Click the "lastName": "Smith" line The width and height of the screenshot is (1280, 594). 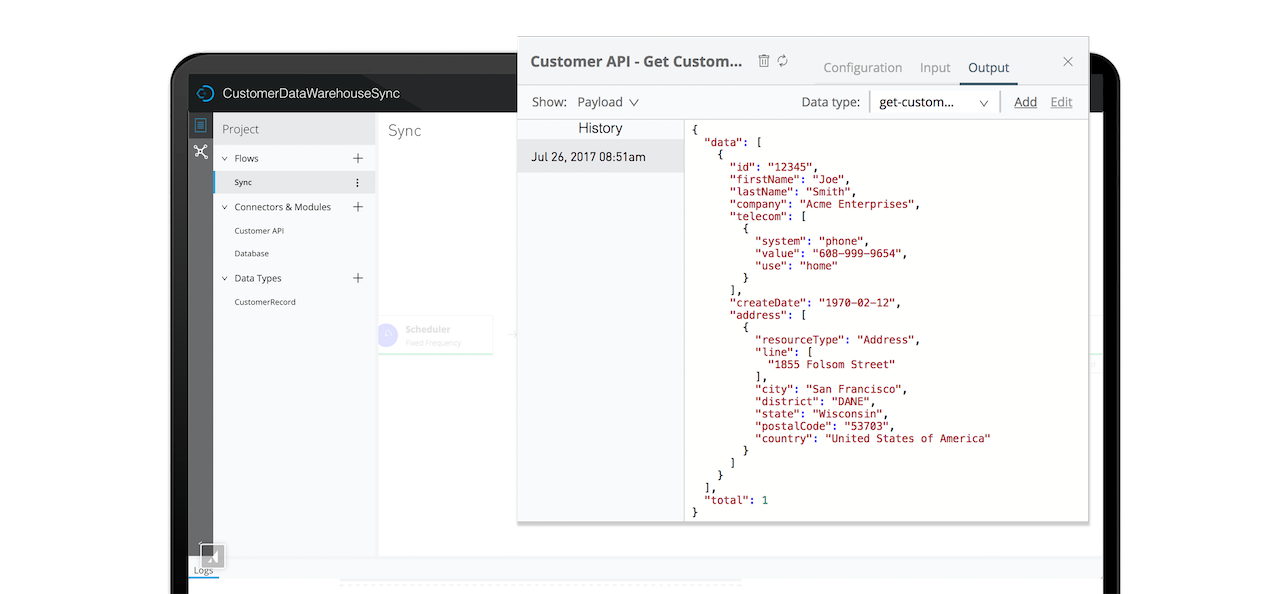click(792, 192)
